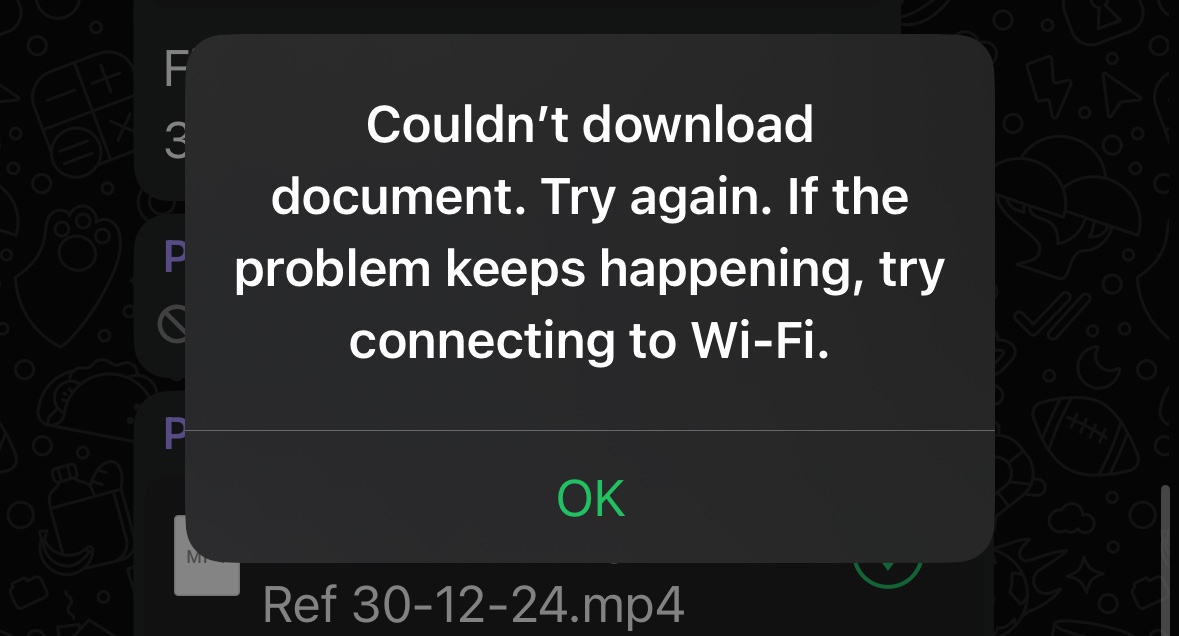Tap the "problem keeps happening, try" text line

tap(590, 269)
